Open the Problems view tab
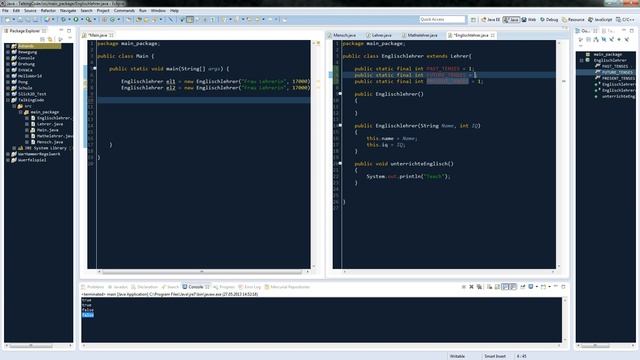Screen dimensions: 640x360 pyautogui.click(x=93, y=287)
